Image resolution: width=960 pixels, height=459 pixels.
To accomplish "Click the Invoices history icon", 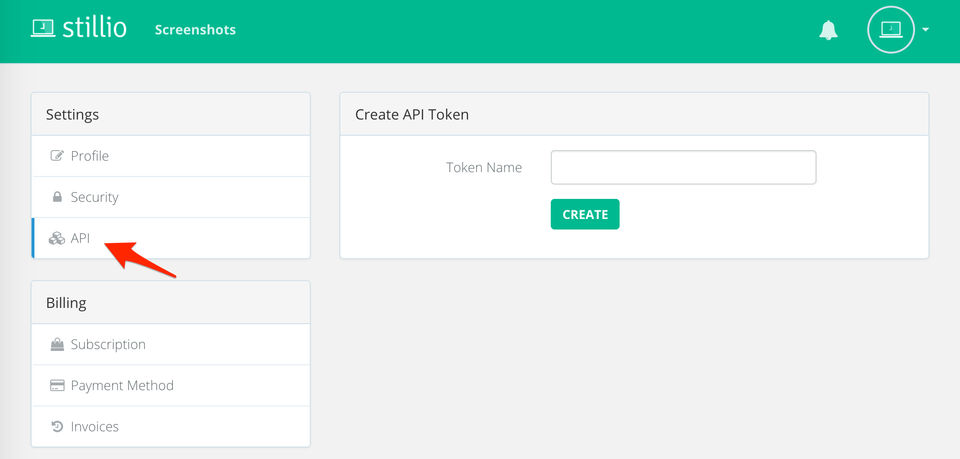I will [x=57, y=426].
